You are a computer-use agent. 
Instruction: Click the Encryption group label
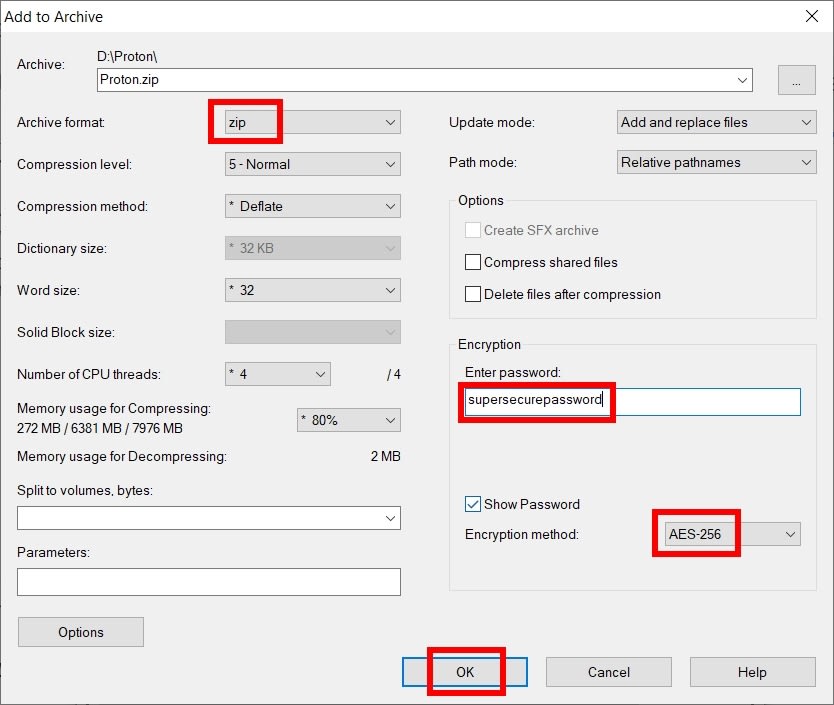pyautogui.click(x=489, y=344)
